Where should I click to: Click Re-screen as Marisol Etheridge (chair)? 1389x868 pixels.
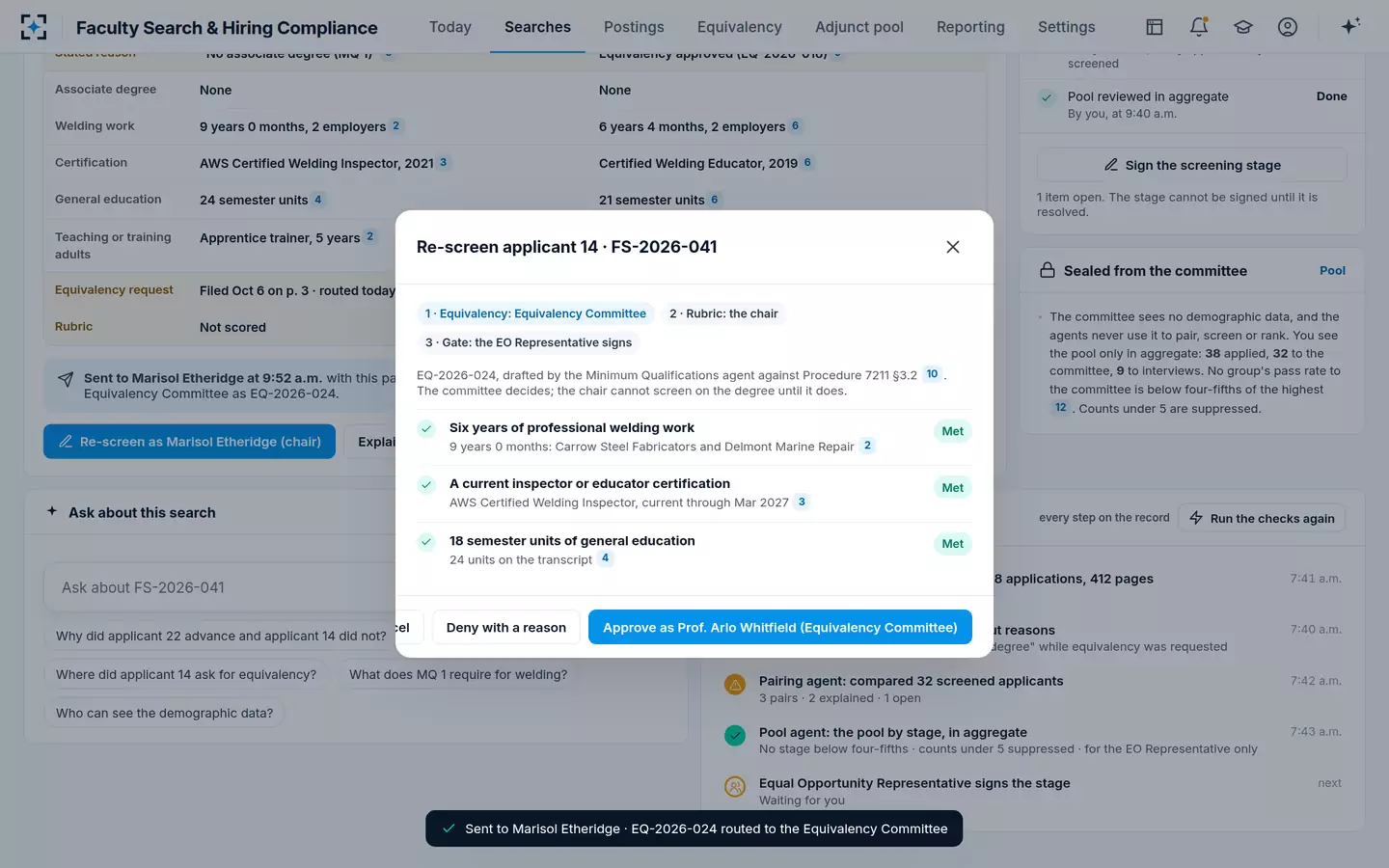point(189,442)
